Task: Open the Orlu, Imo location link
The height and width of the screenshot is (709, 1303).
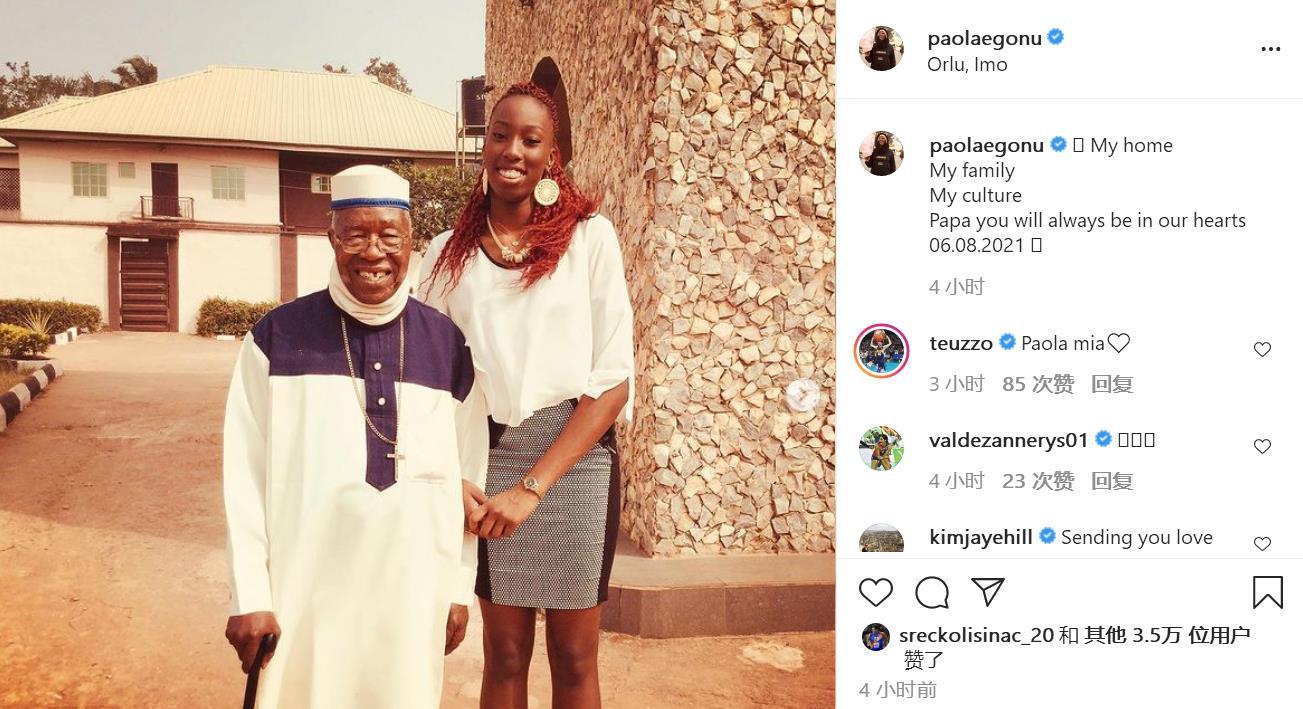Action: [967, 64]
